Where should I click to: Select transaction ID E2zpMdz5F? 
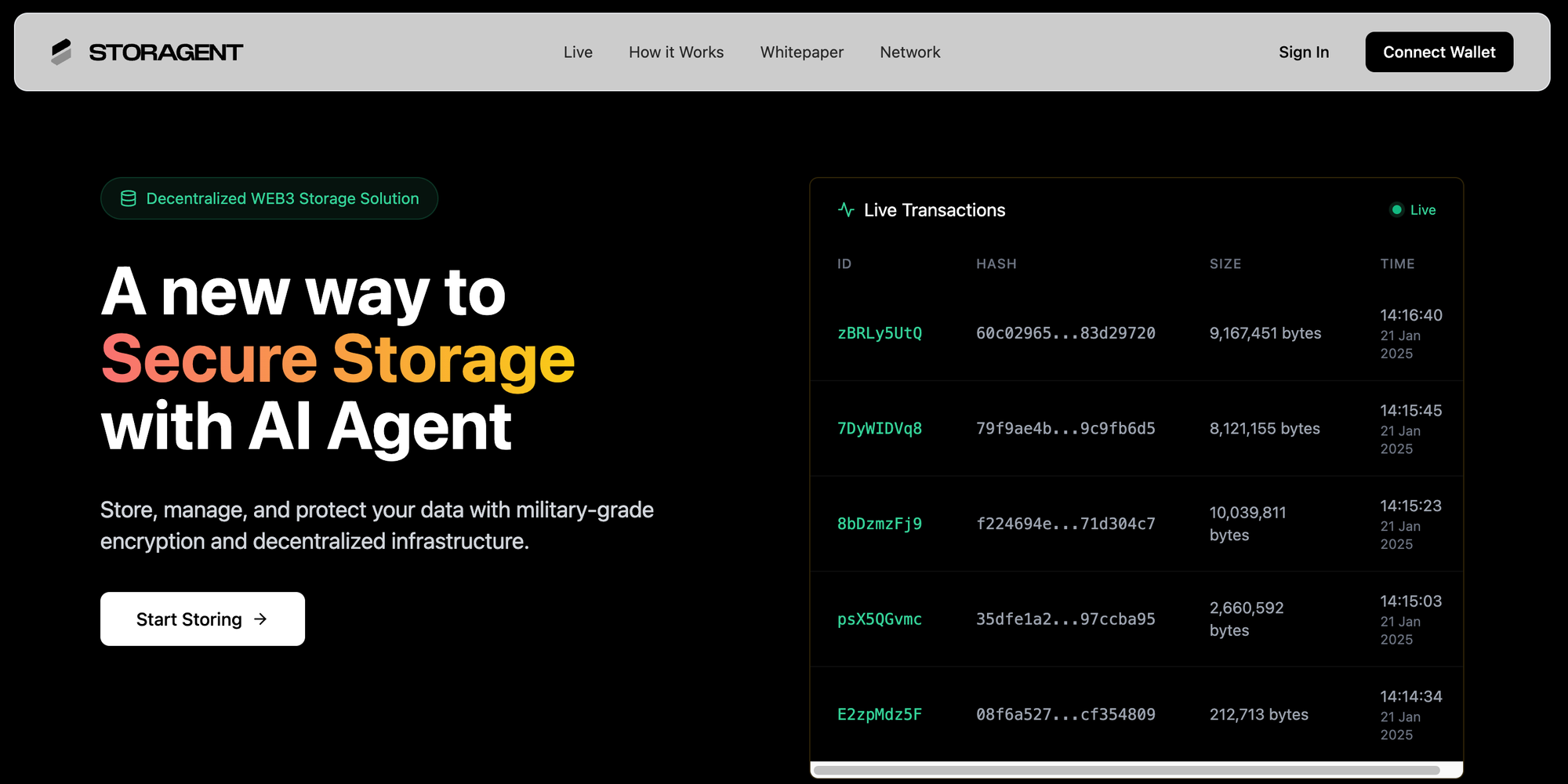(x=880, y=714)
